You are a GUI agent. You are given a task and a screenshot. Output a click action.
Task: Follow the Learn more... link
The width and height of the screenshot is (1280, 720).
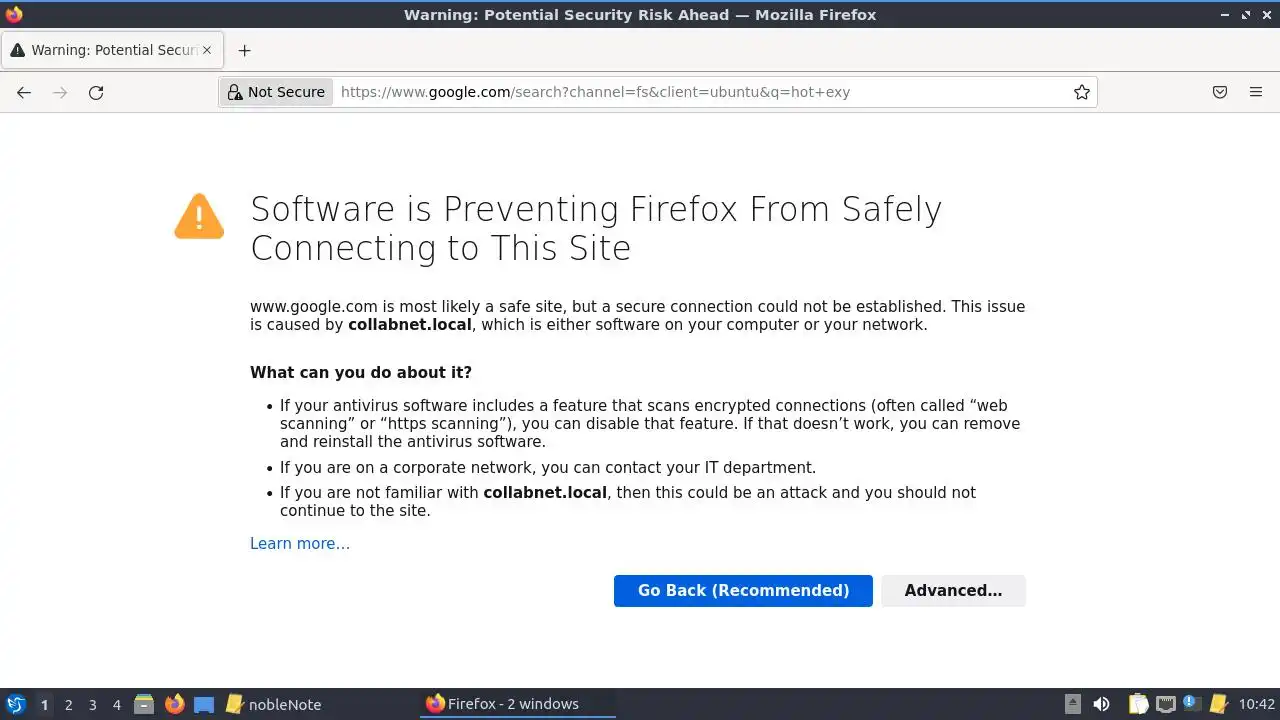(300, 543)
